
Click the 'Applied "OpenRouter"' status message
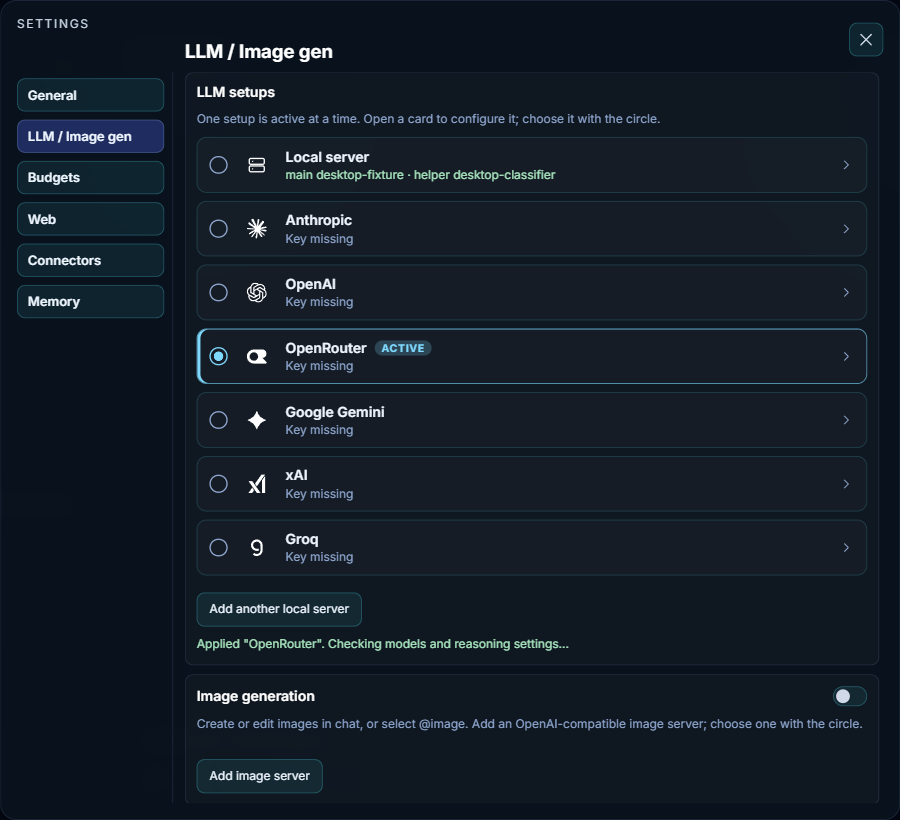coord(382,644)
